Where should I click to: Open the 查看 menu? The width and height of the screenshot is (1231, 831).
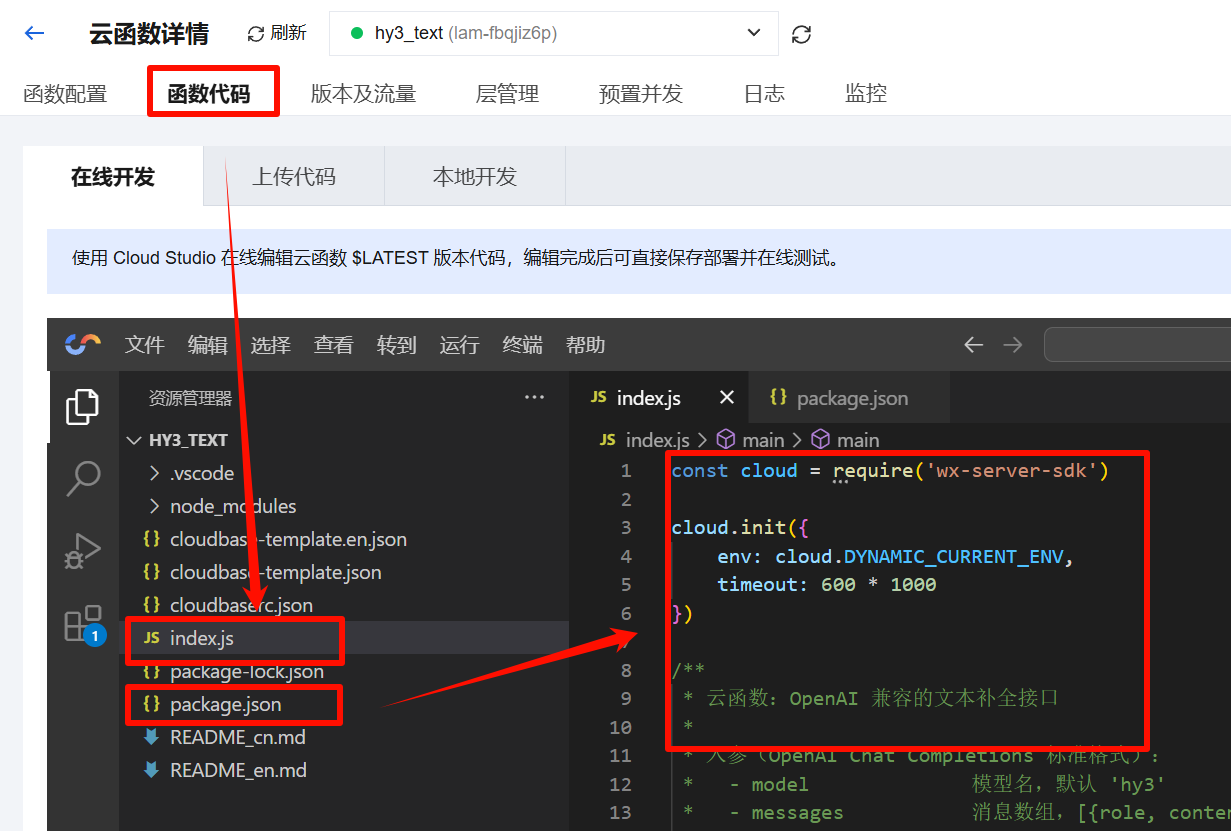pos(333,345)
